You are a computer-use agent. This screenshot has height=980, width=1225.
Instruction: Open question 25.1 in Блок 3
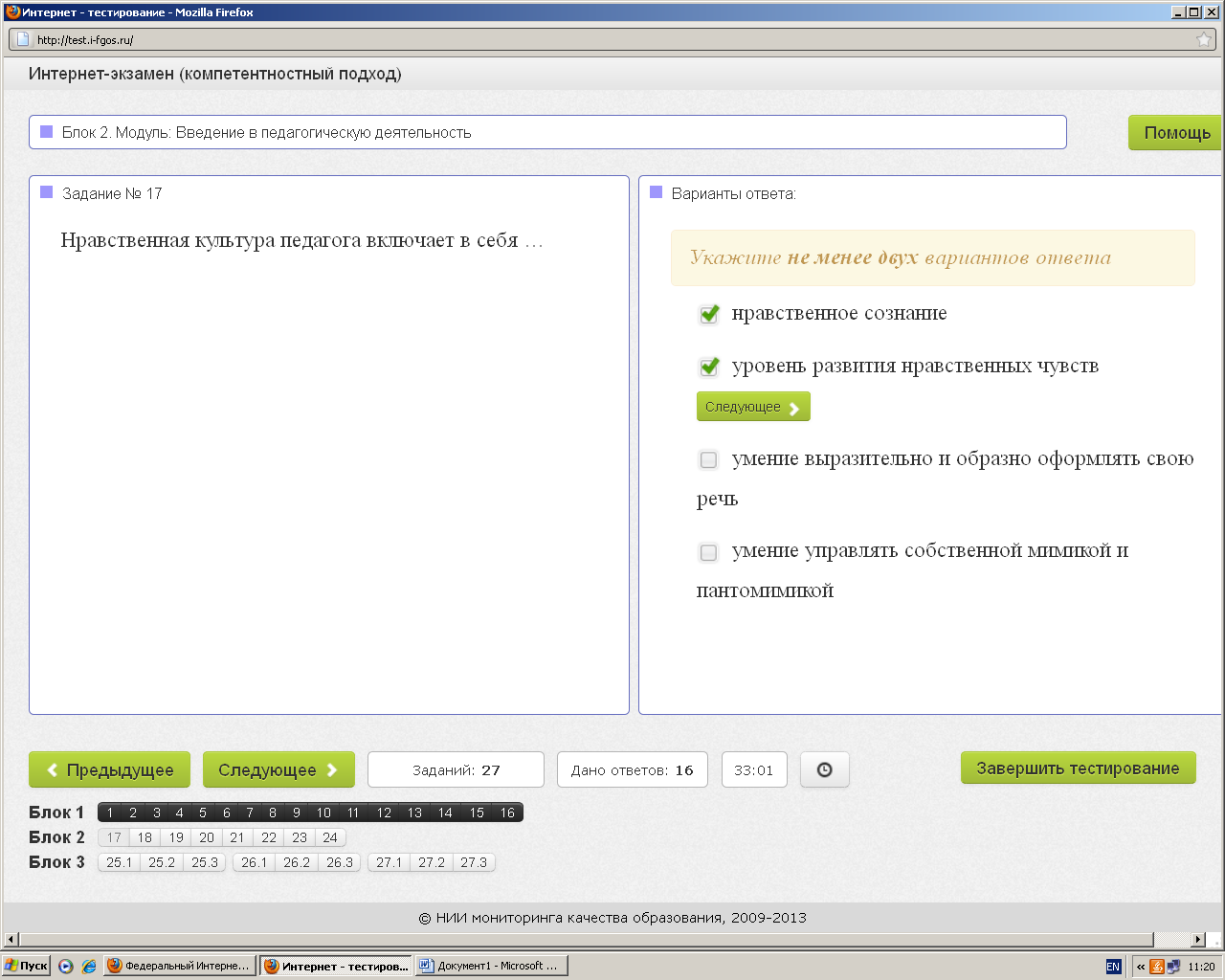[120, 862]
